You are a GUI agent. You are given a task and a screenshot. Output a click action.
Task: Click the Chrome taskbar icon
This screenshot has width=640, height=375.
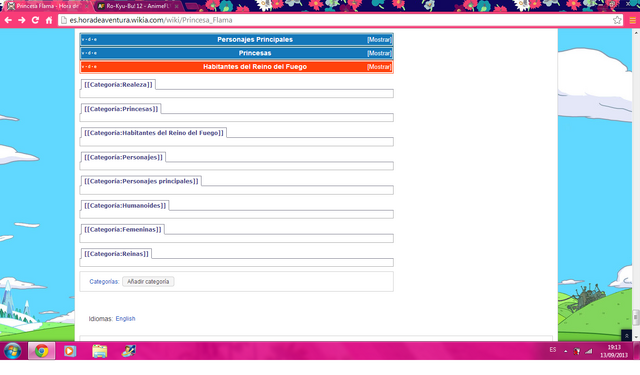(x=41, y=351)
